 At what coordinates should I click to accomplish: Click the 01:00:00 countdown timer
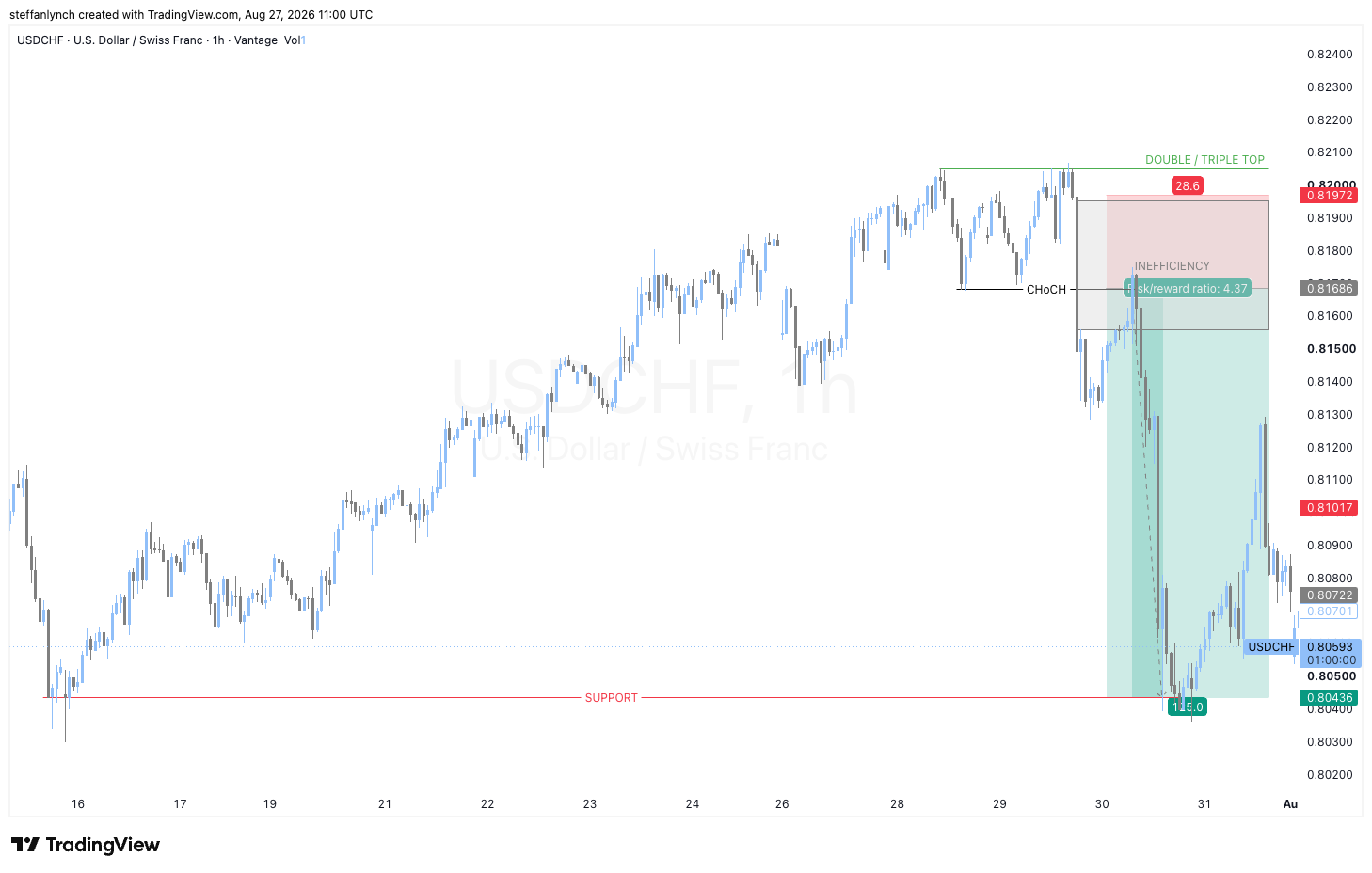tap(1330, 660)
